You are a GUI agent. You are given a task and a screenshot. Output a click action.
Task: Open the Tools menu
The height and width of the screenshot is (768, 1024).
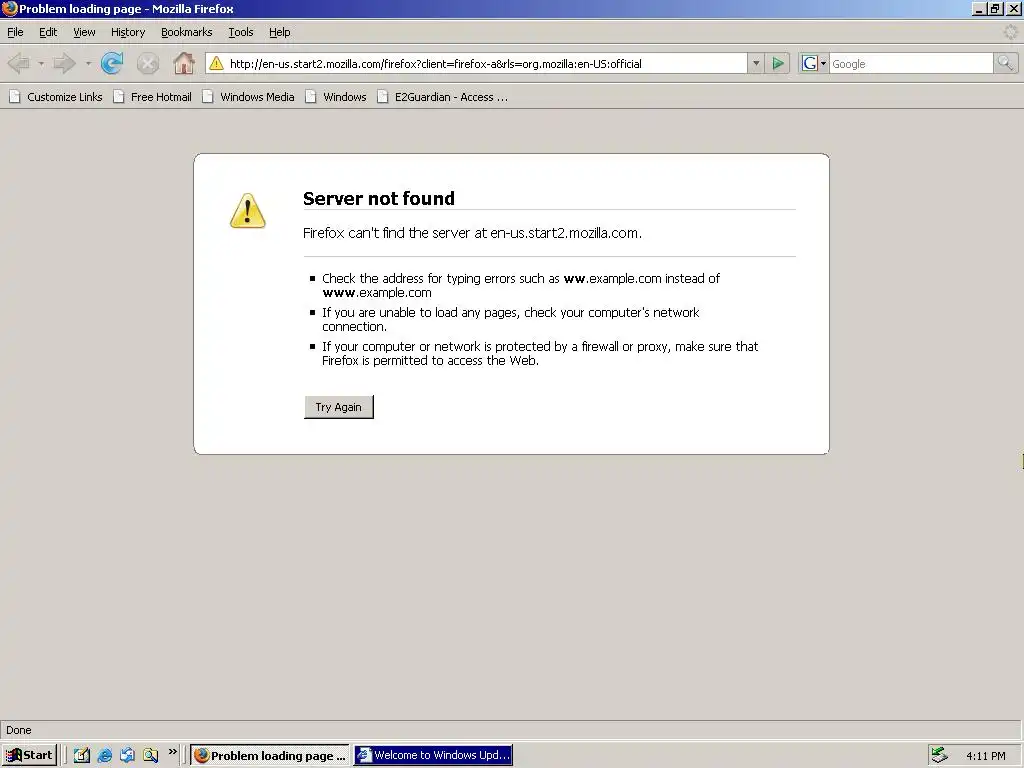240,32
